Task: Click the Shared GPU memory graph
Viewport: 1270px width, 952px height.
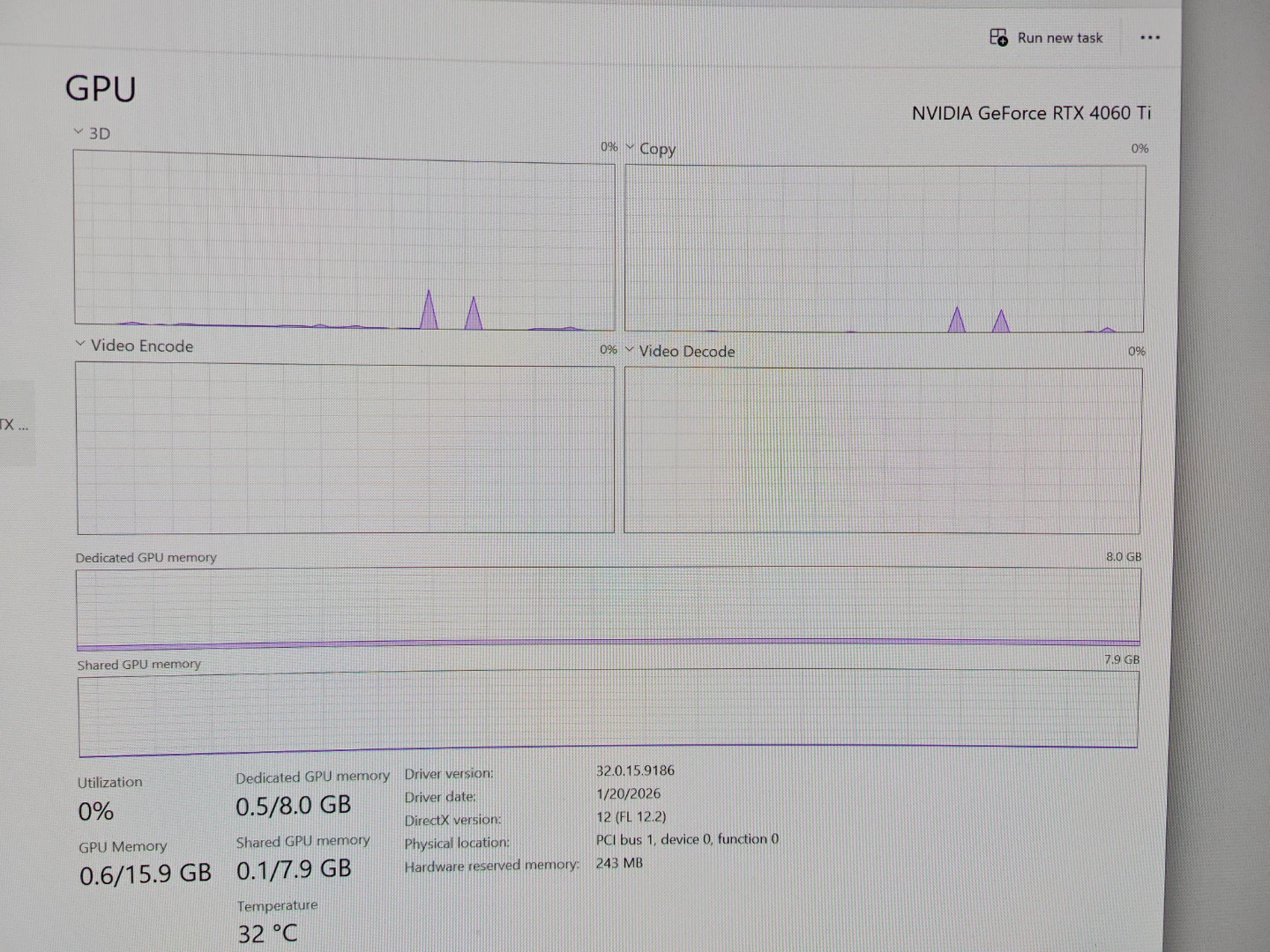Action: coord(608,712)
